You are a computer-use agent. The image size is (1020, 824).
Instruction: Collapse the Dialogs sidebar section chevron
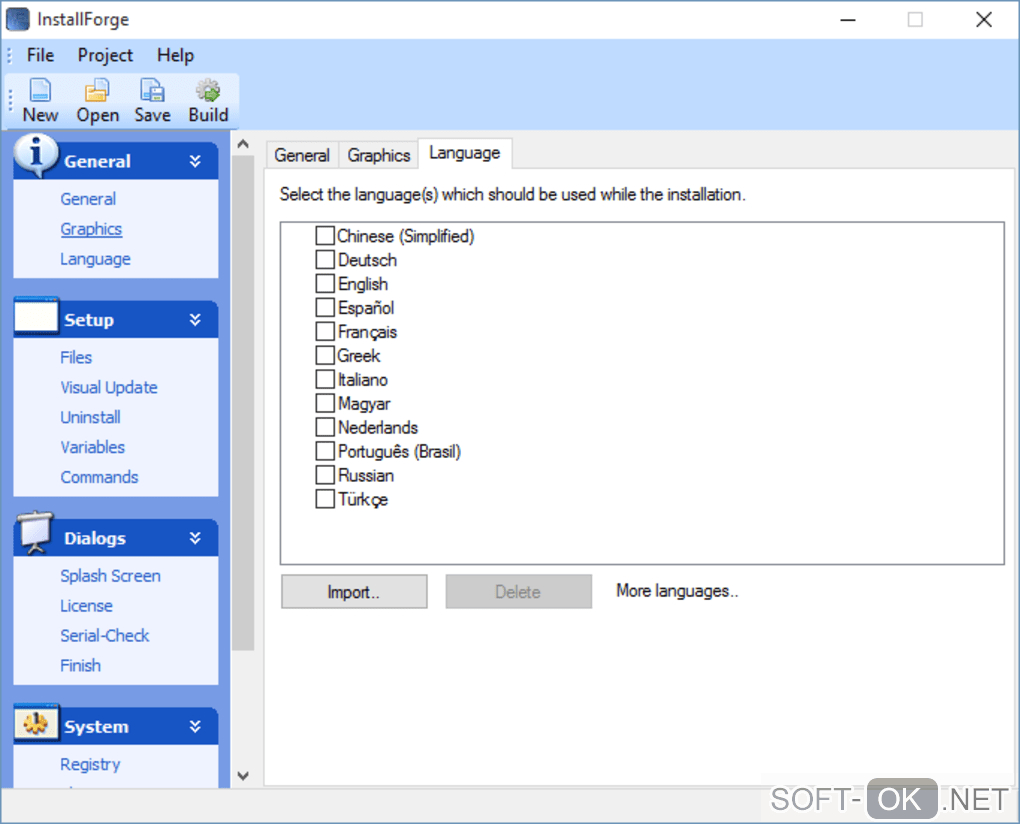[x=195, y=538]
